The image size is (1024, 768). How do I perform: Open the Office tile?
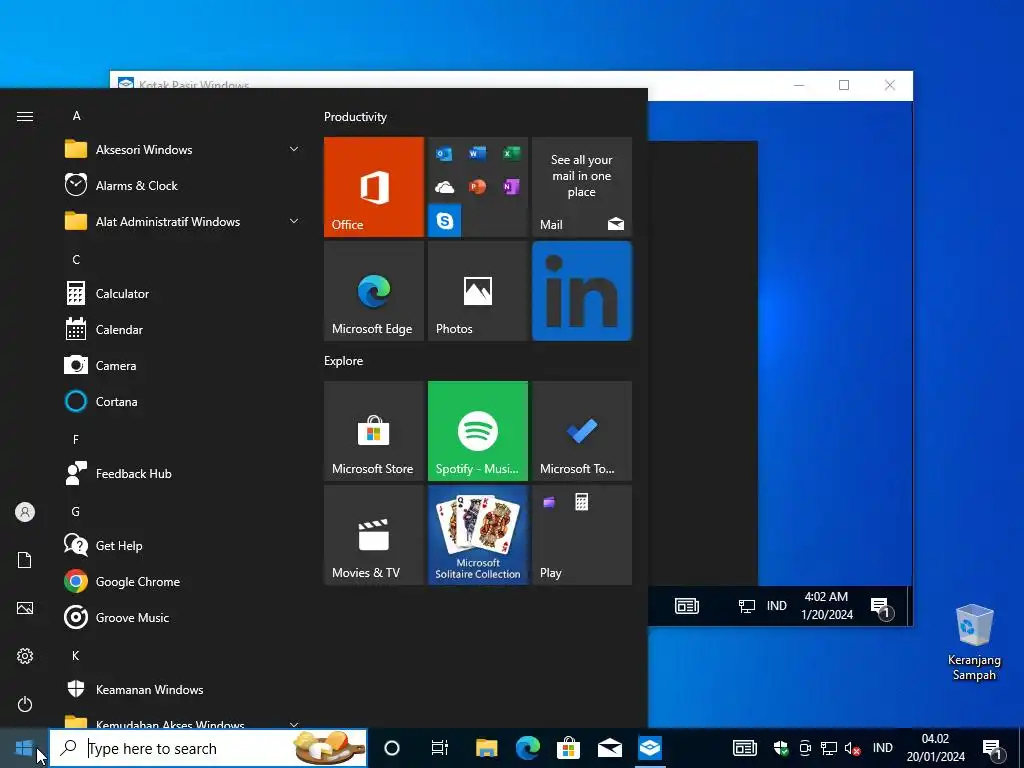(x=374, y=187)
